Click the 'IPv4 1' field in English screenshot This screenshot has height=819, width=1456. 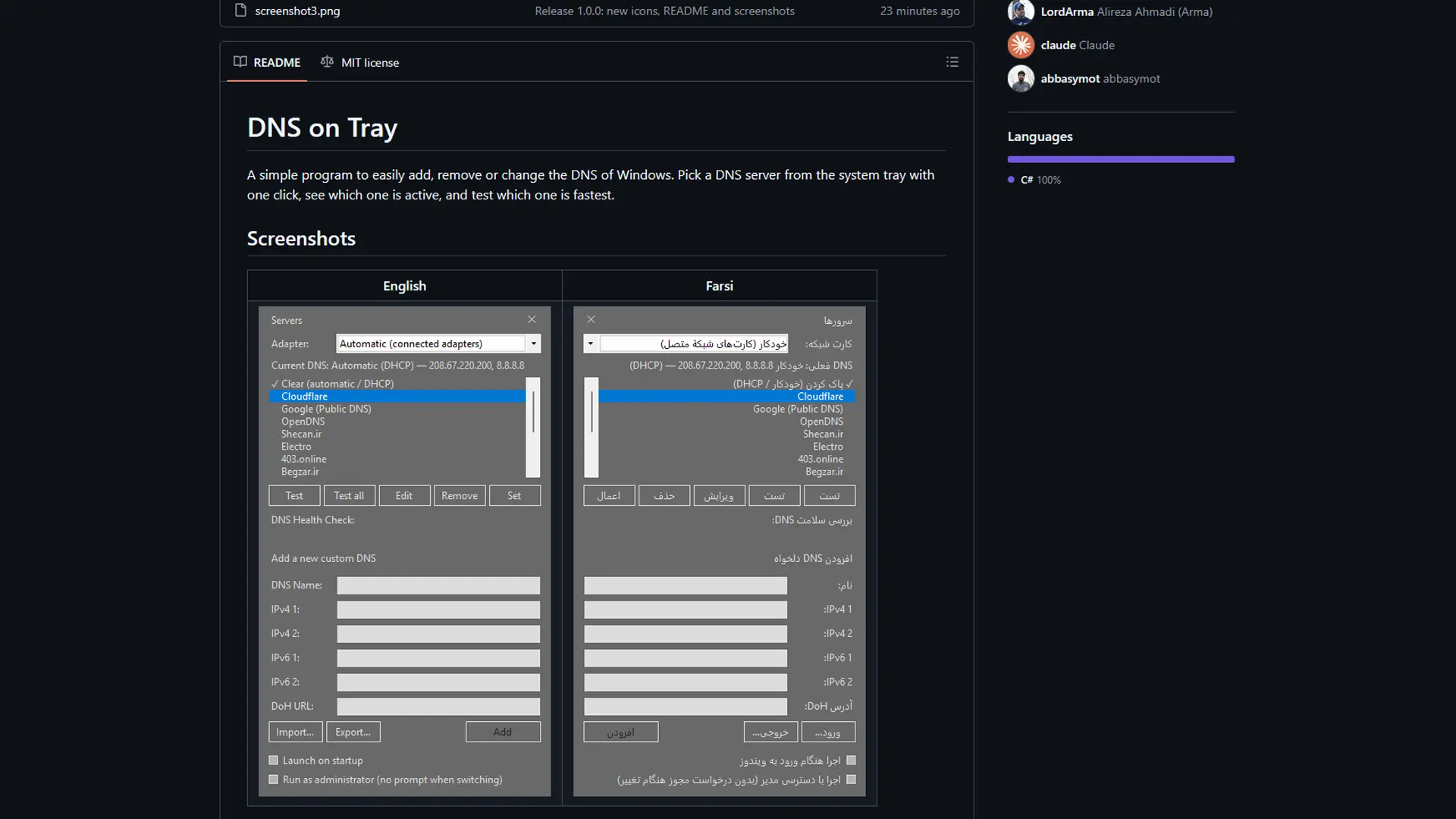coord(438,610)
